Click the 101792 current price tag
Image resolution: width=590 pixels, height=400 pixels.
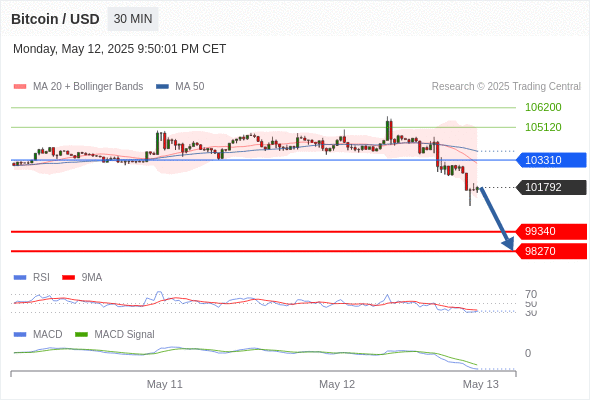[x=551, y=187]
